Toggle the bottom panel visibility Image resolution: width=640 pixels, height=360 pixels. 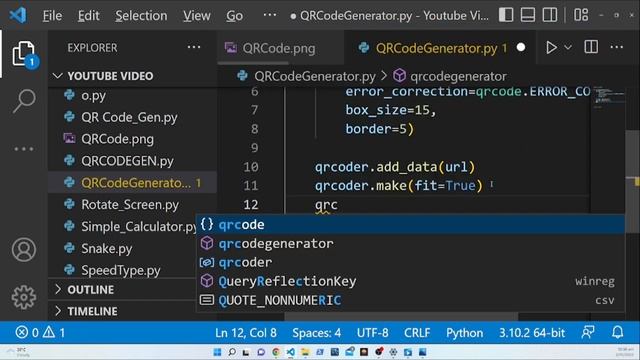pos(528,15)
